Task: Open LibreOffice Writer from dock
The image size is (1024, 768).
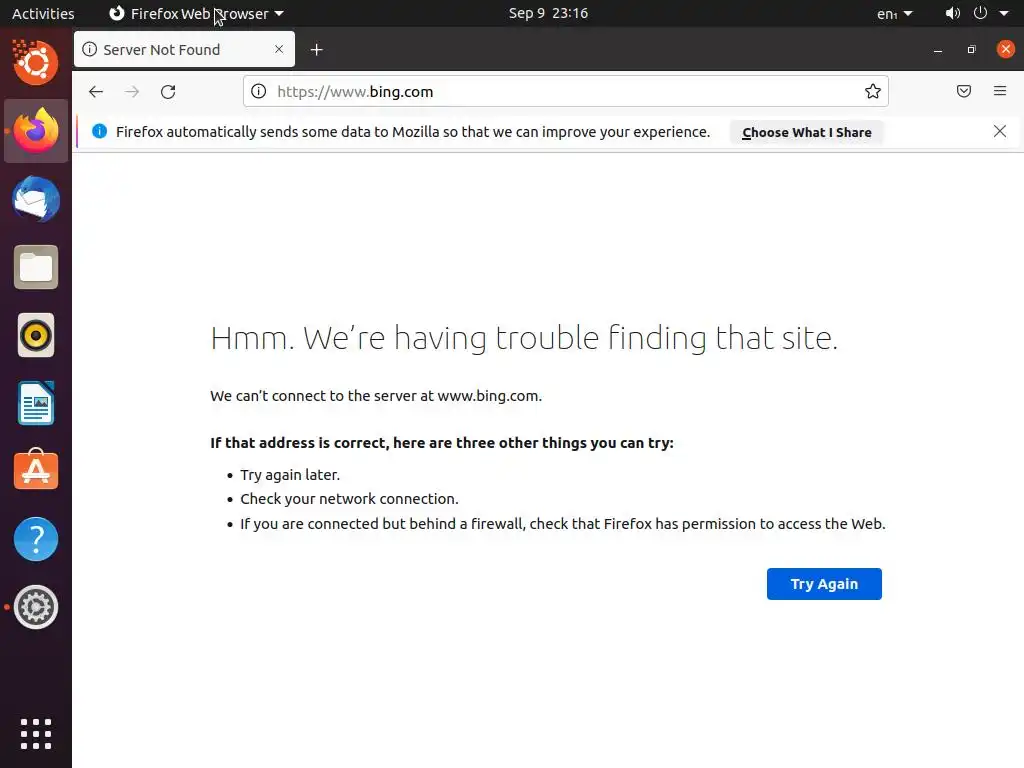Action: click(x=36, y=404)
